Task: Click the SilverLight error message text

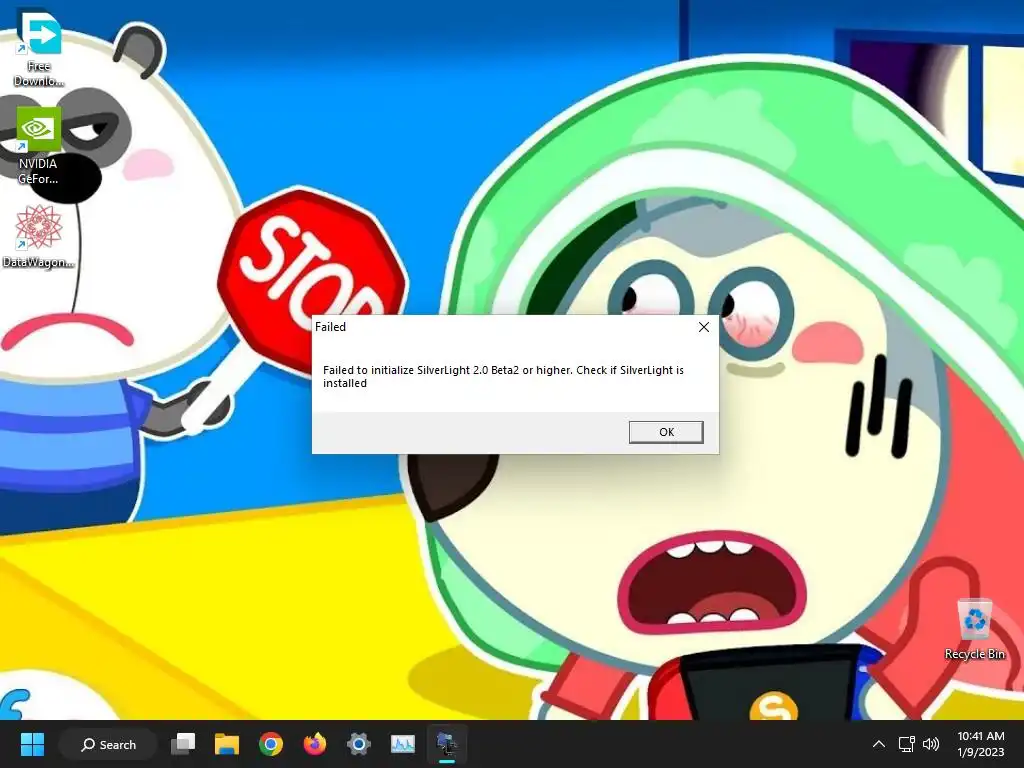Action: coord(503,376)
